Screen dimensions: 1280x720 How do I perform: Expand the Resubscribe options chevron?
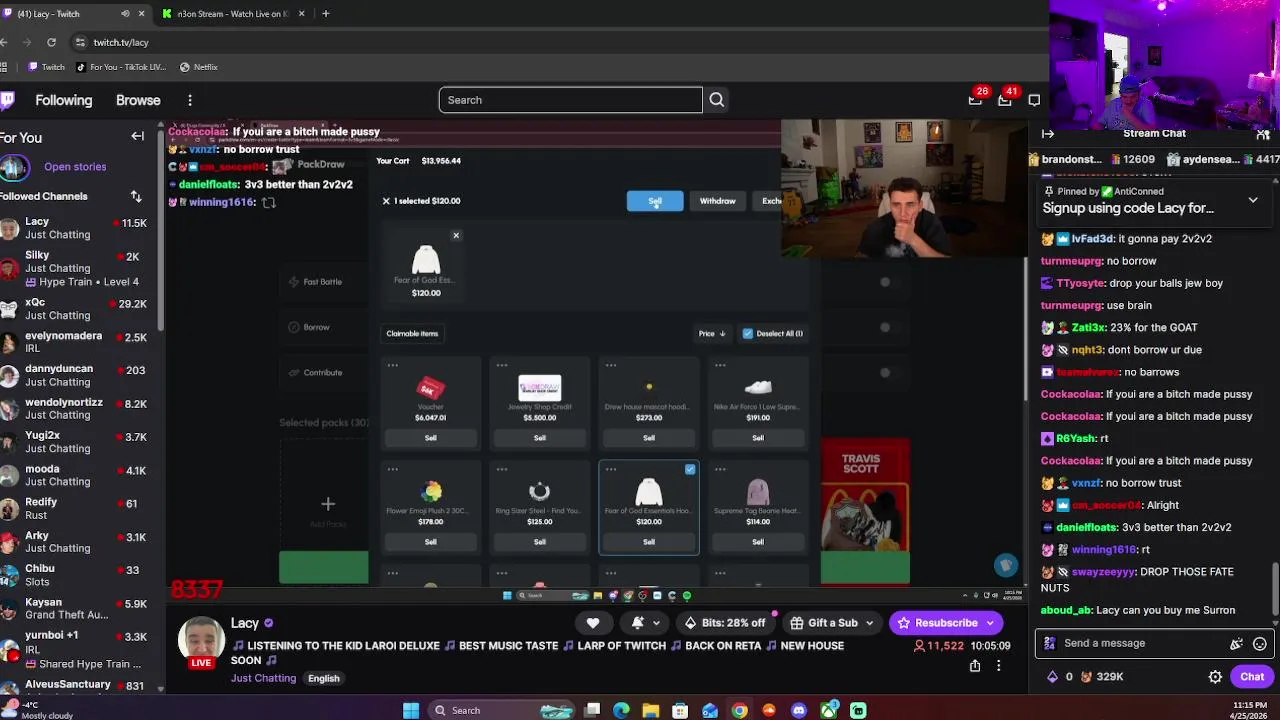tap(990, 623)
